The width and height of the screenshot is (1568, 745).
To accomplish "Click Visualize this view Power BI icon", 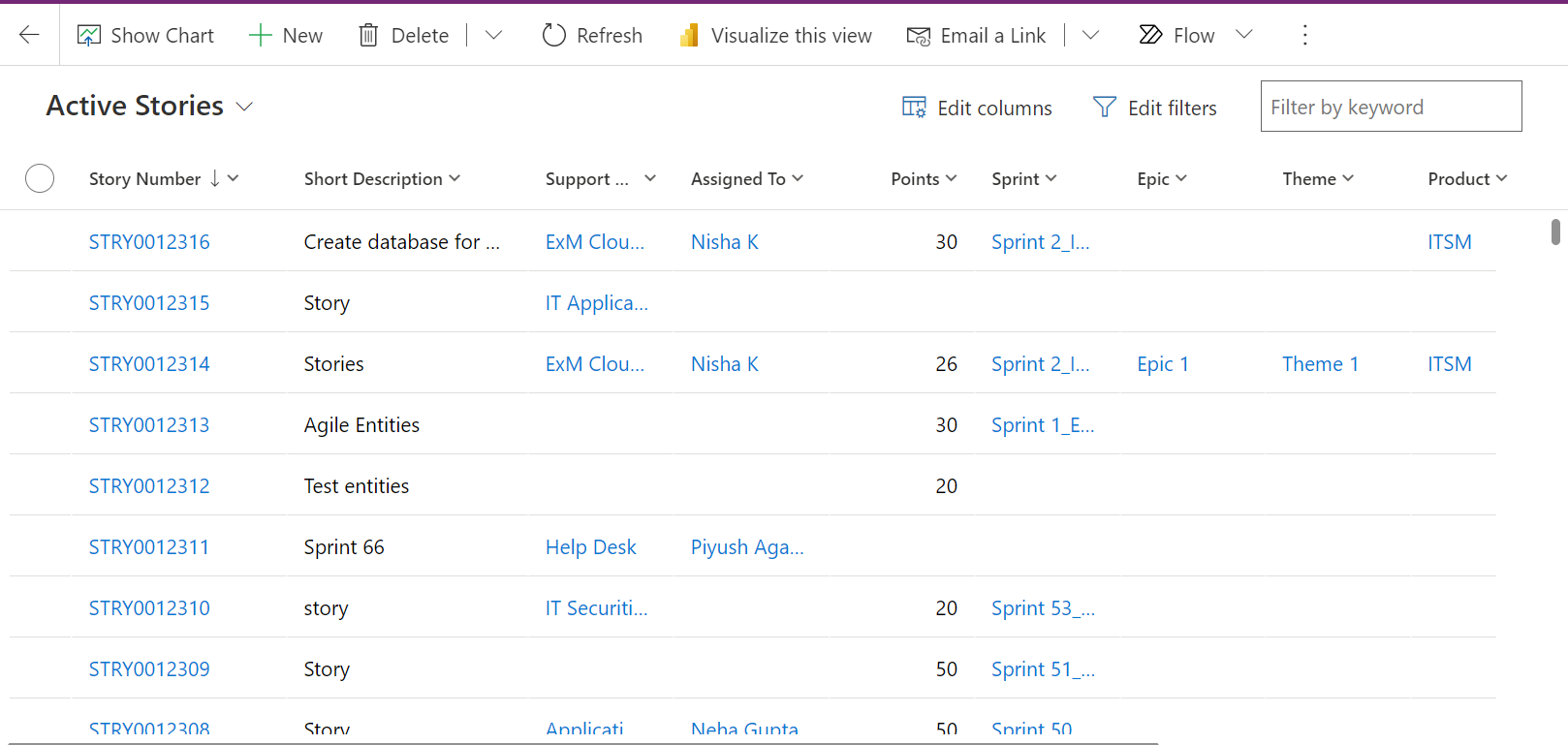I will [x=689, y=36].
